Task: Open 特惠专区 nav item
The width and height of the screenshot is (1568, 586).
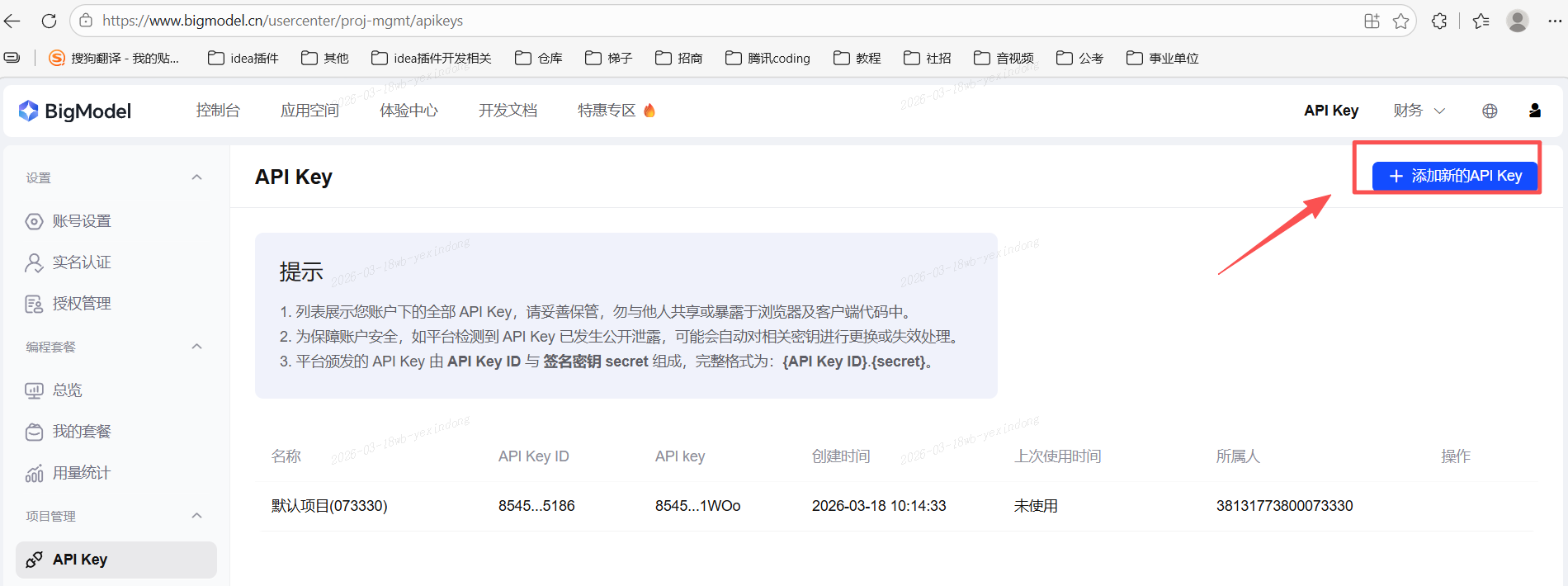Action: click(x=616, y=111)
